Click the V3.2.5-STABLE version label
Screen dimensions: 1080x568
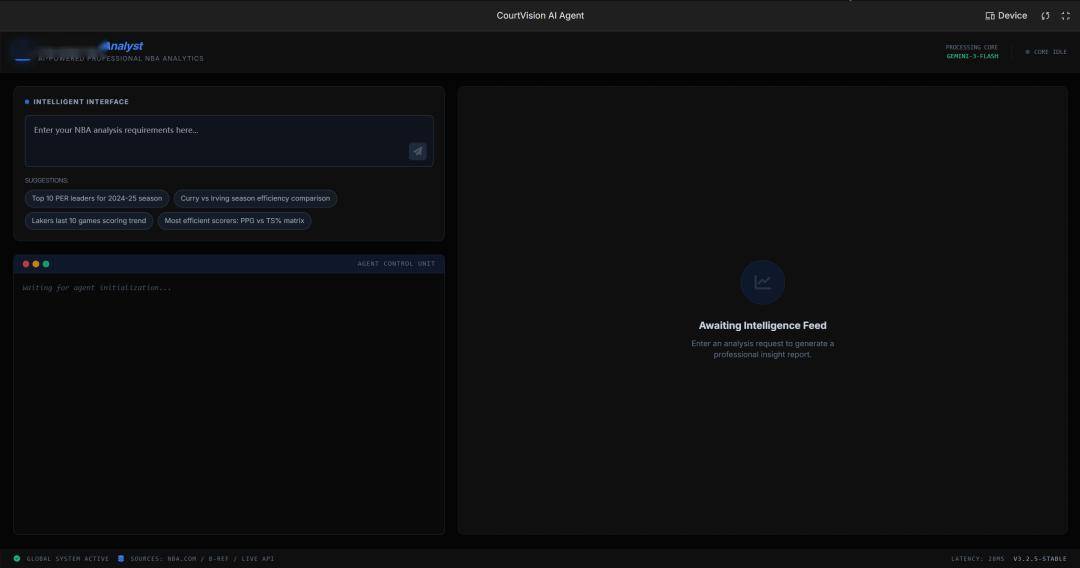[1040, 558]
